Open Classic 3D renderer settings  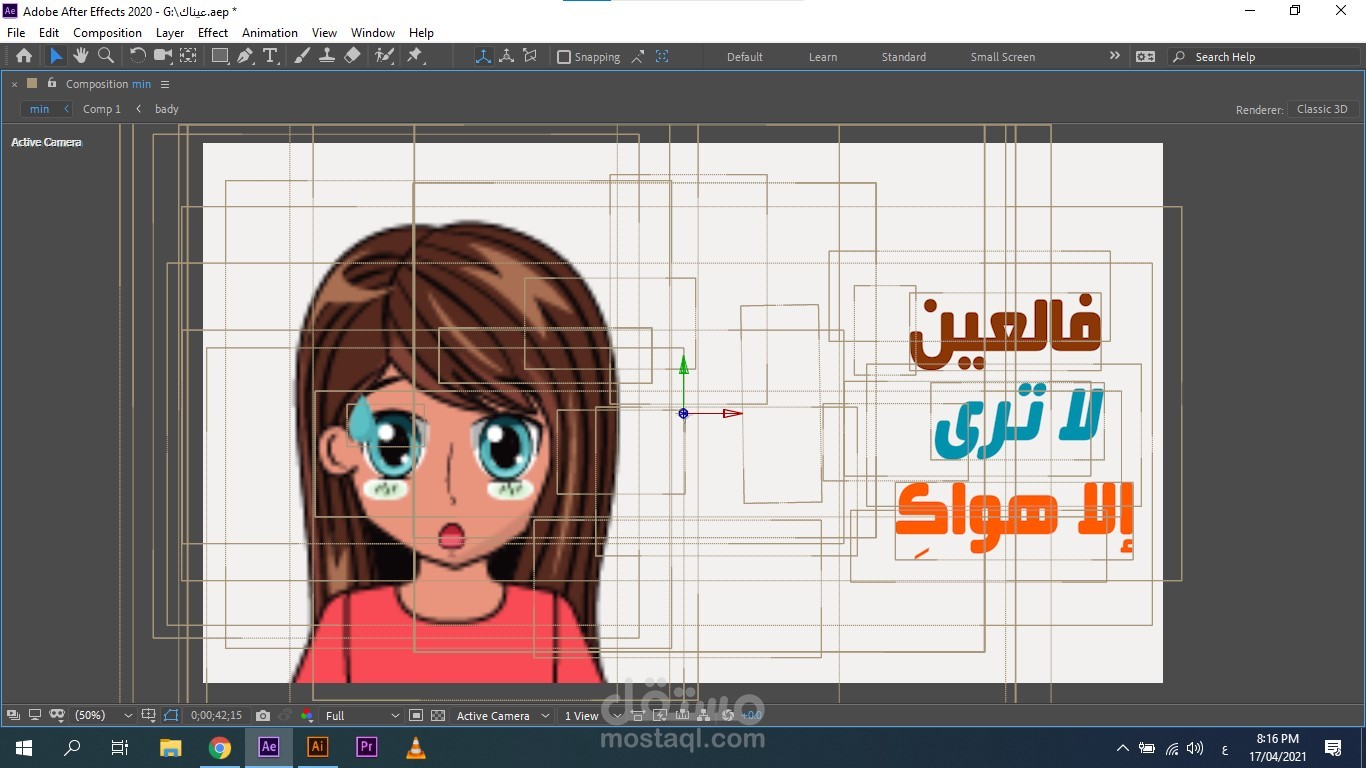click(1322, 109)
